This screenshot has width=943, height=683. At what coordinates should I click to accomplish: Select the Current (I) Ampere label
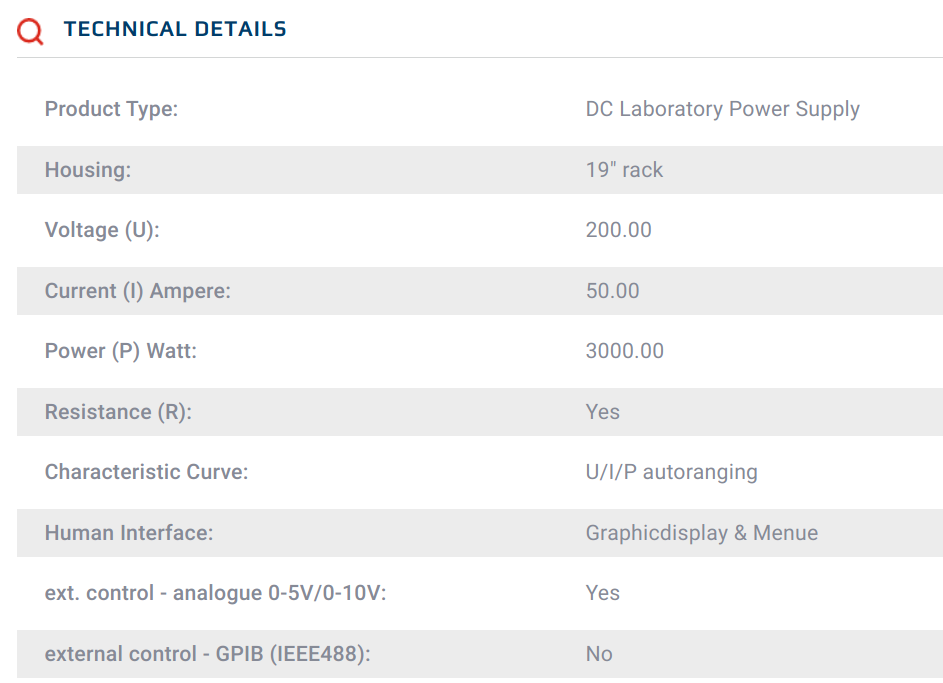pos(138,291)
